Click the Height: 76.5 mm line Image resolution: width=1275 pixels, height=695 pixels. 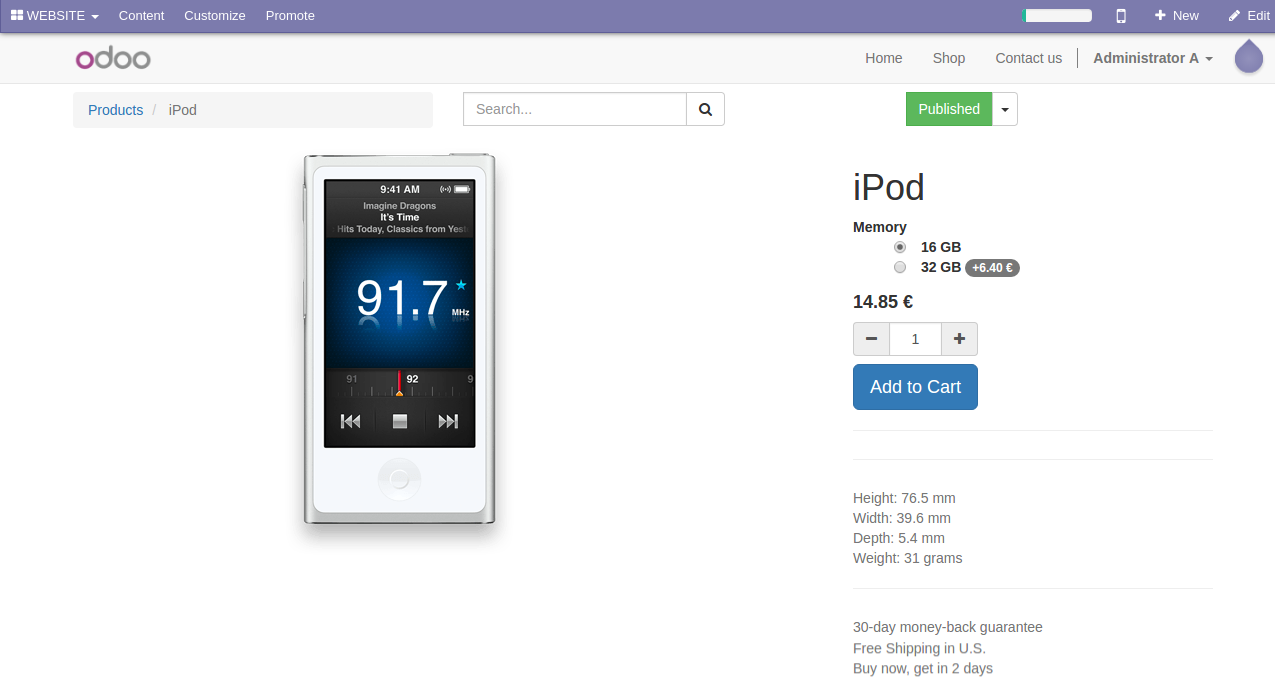coord(904,498)
